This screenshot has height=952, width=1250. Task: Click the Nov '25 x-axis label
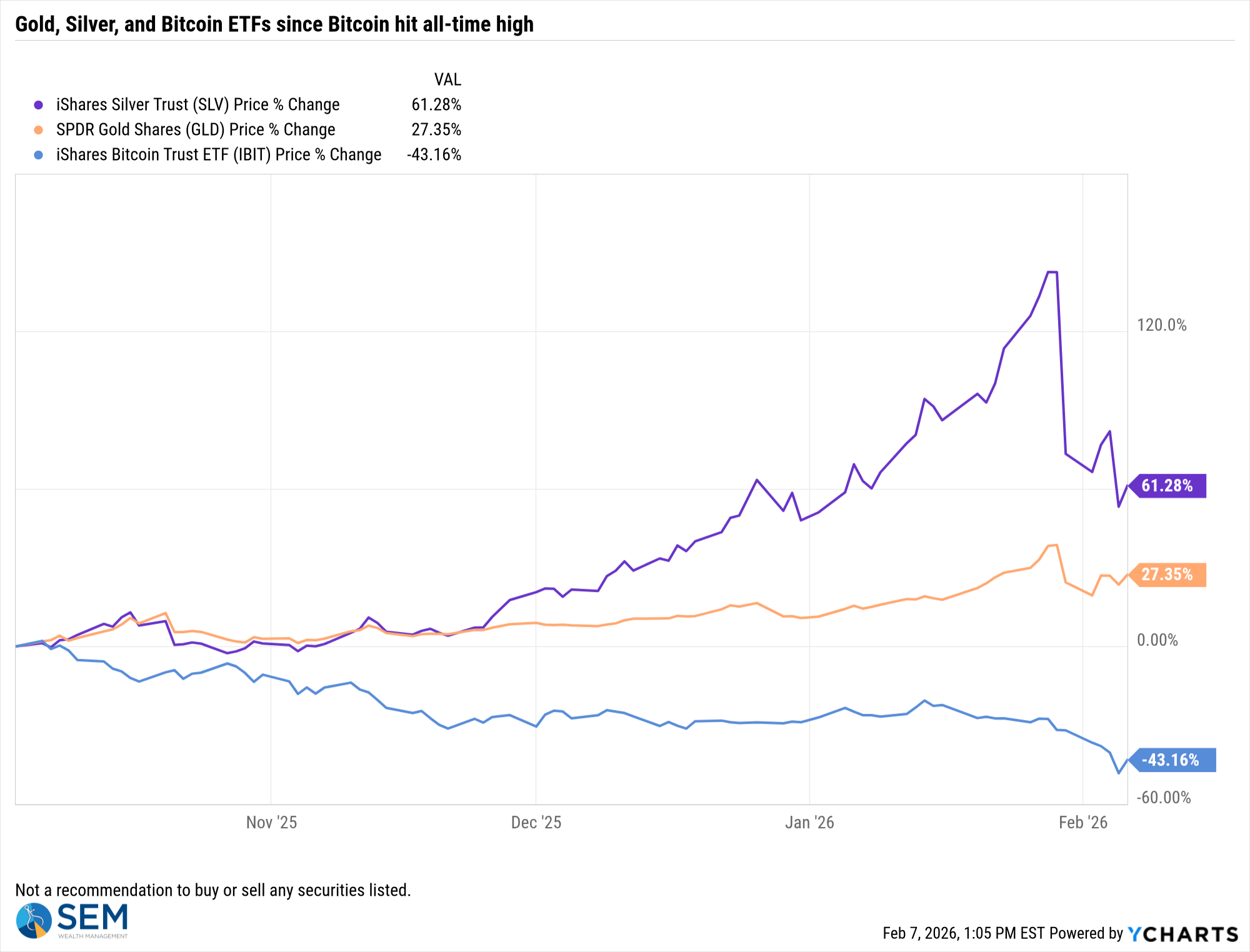(271, 822)
